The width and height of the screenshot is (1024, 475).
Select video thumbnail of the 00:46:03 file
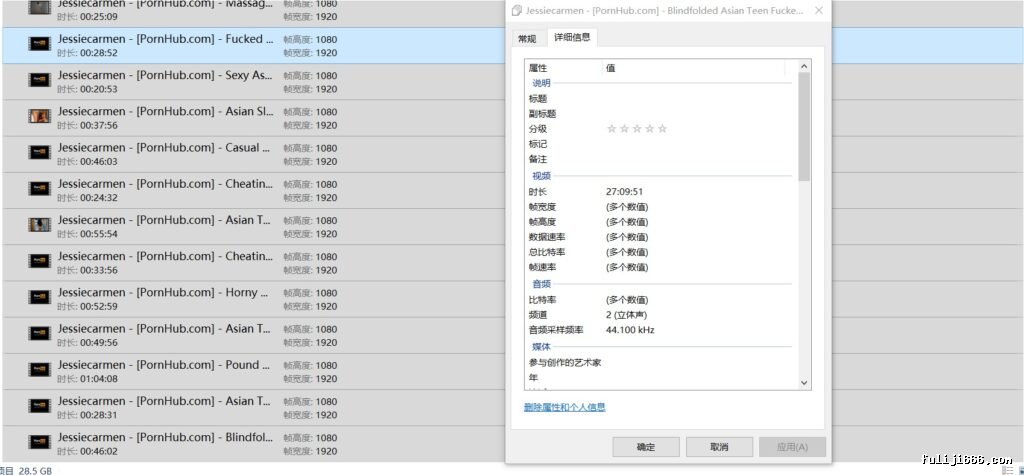coord(39,153)
